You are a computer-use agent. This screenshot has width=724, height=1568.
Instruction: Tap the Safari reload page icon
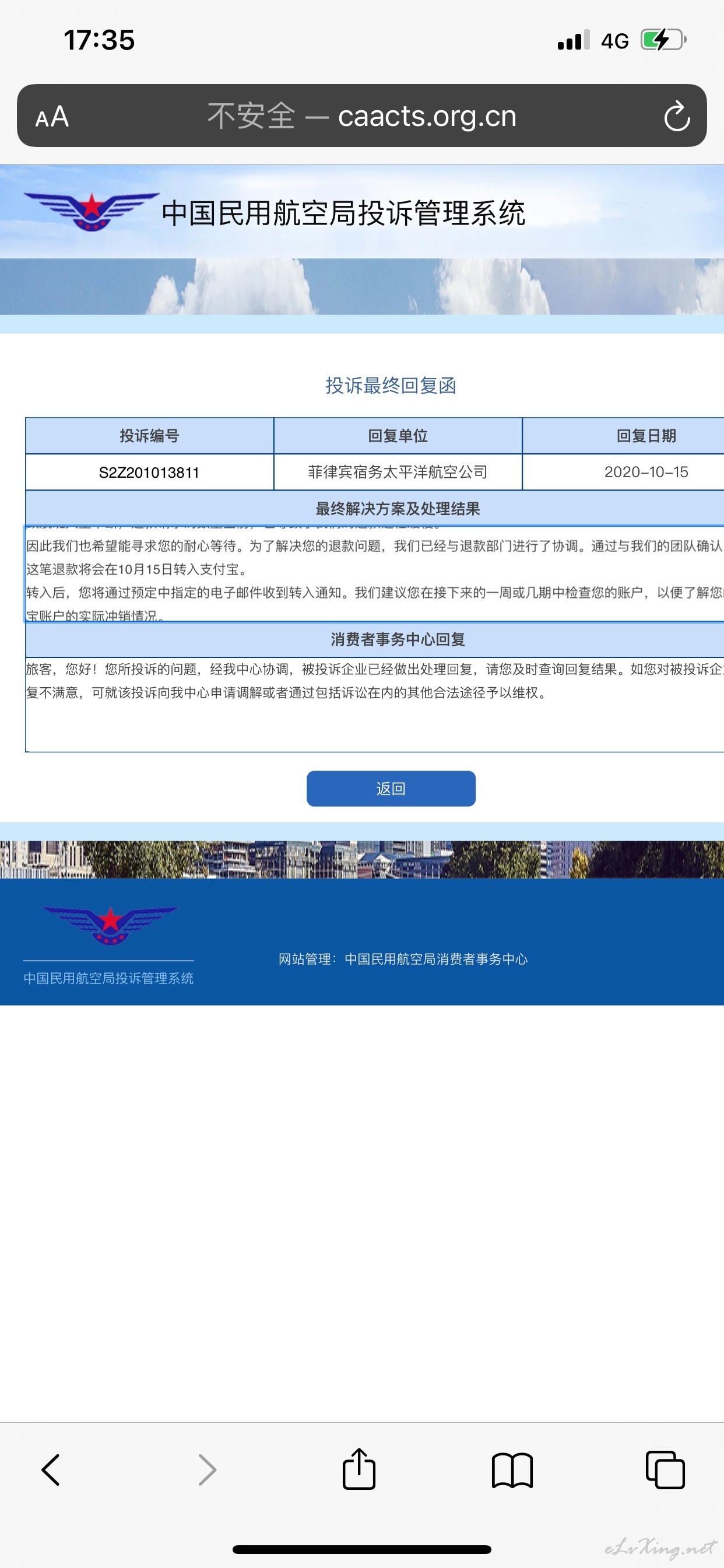[677, 116]
